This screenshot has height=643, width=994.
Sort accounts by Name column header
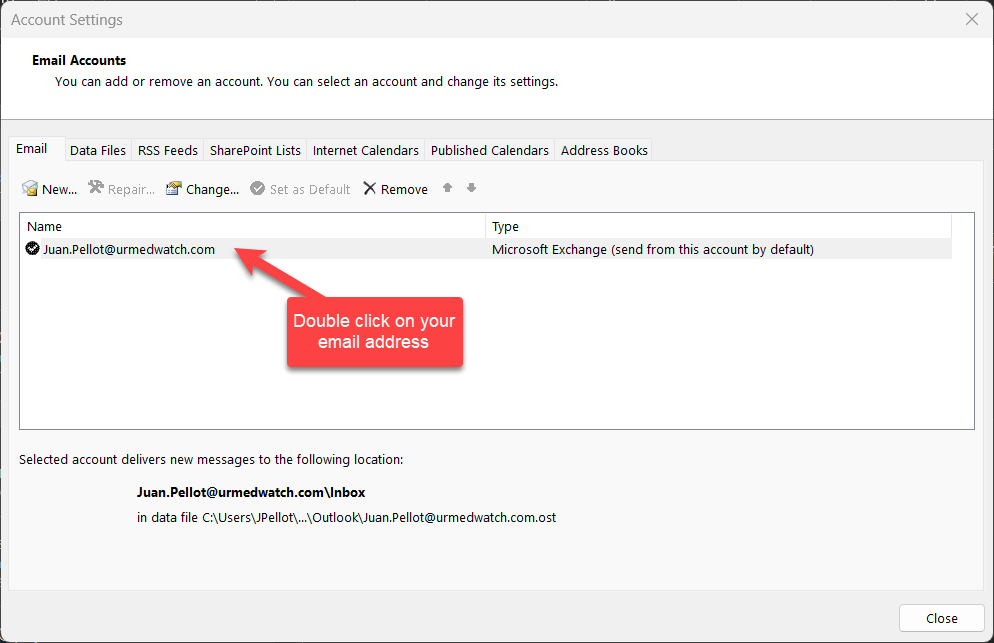pyautogui.click(x=250, y=227)
